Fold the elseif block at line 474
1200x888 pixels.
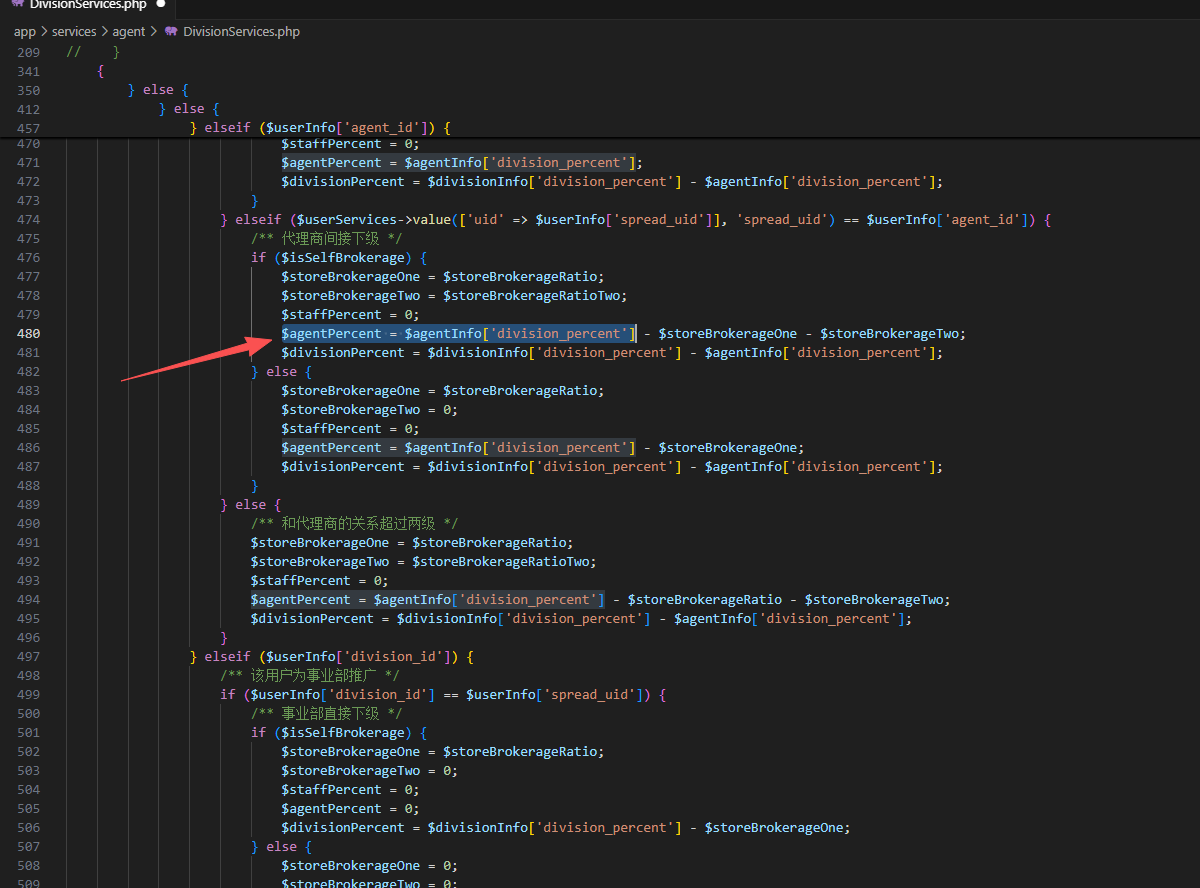pyautogui.click(x=56, y=220)
